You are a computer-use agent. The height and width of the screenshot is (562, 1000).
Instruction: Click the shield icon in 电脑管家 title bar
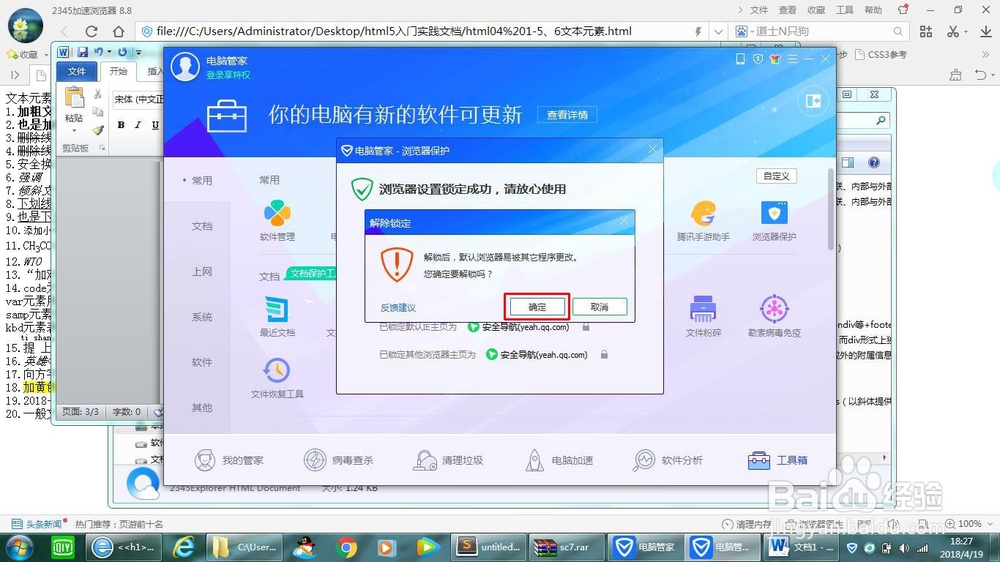tap(758, 59)
